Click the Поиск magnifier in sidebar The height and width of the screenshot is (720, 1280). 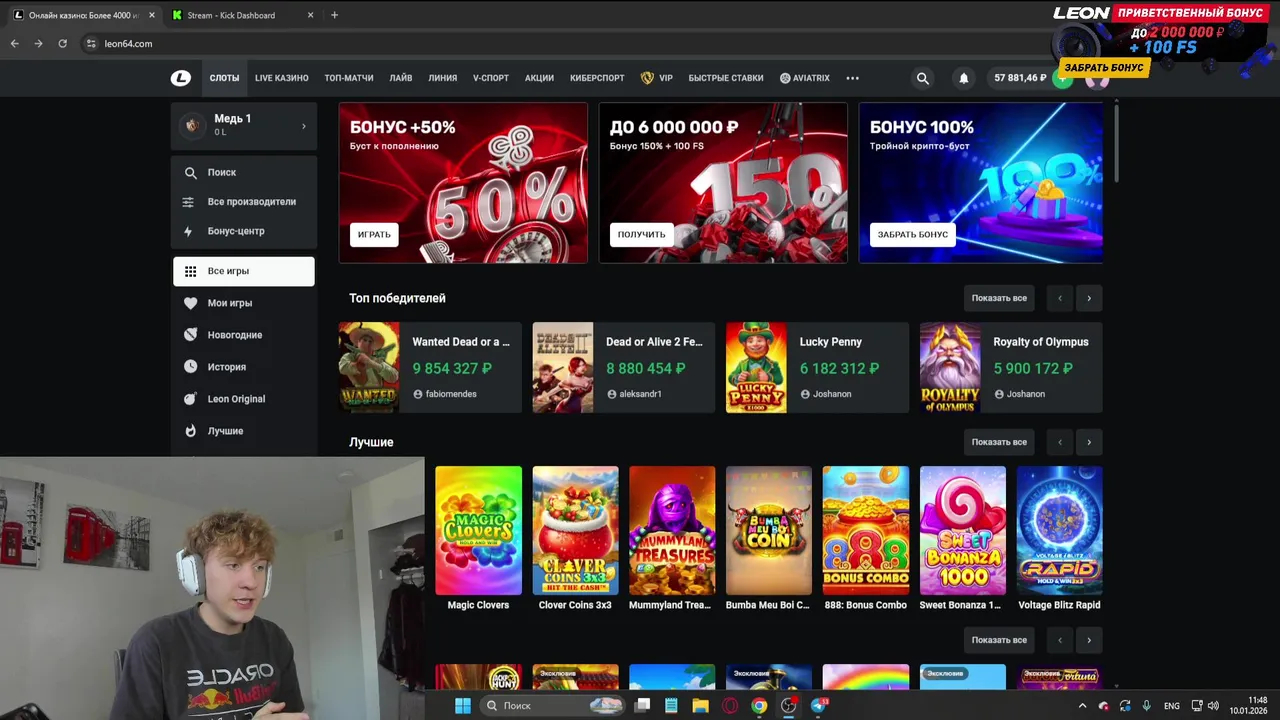pos(190,173)
